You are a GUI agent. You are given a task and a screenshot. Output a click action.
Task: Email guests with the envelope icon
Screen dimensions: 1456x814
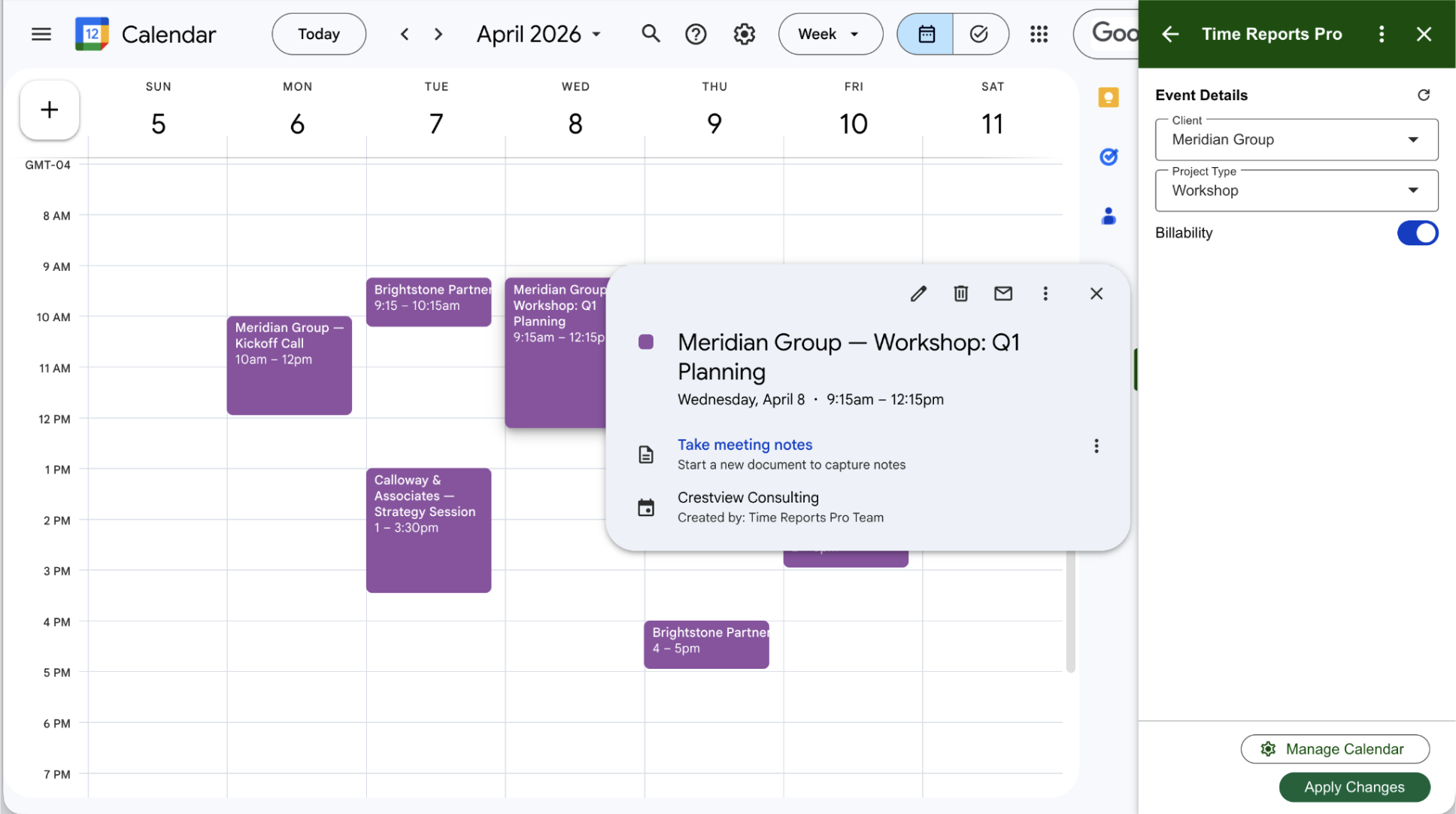point(1003,293)
